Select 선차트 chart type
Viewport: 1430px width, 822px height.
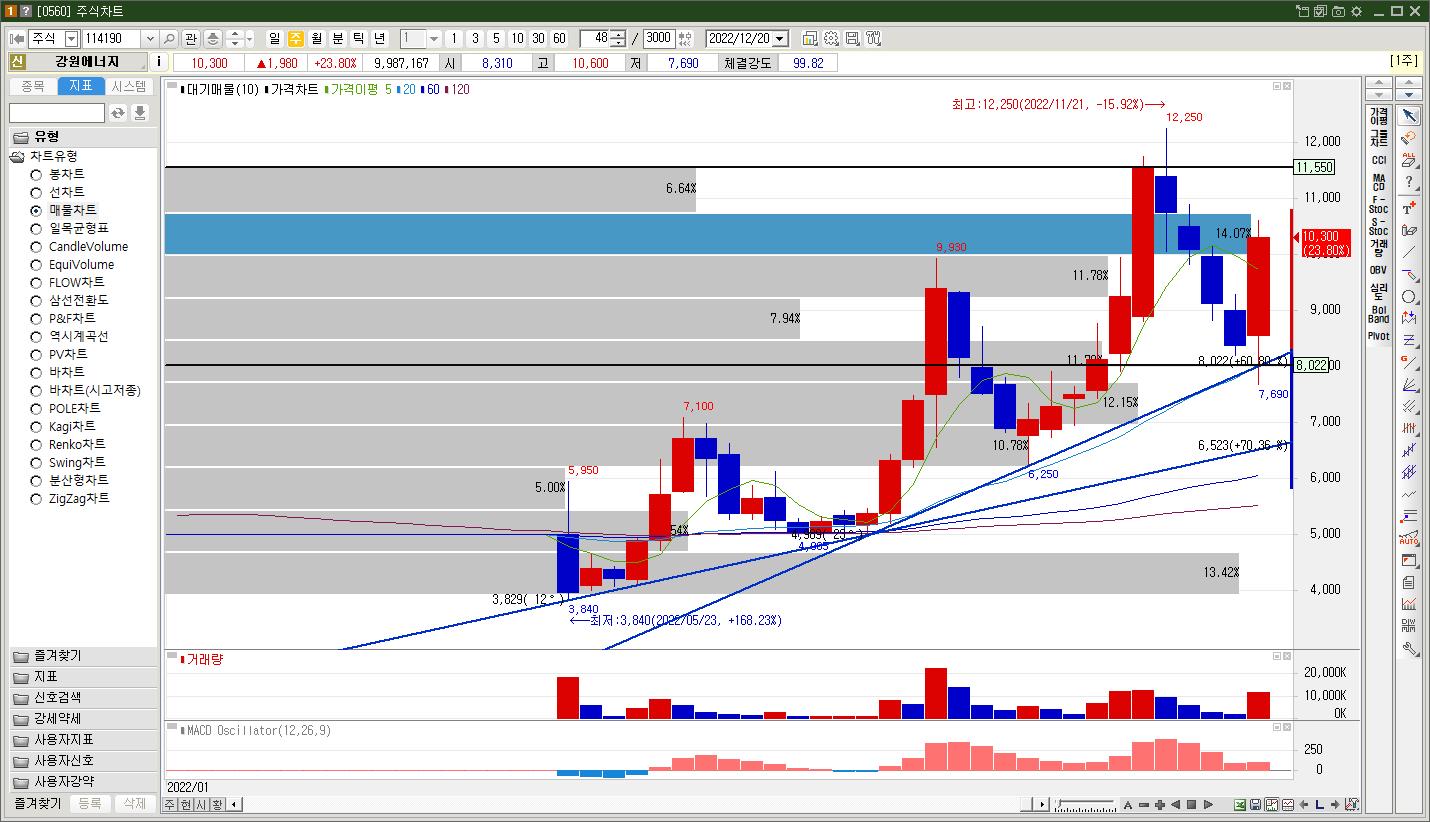click(x=66, y=192)
